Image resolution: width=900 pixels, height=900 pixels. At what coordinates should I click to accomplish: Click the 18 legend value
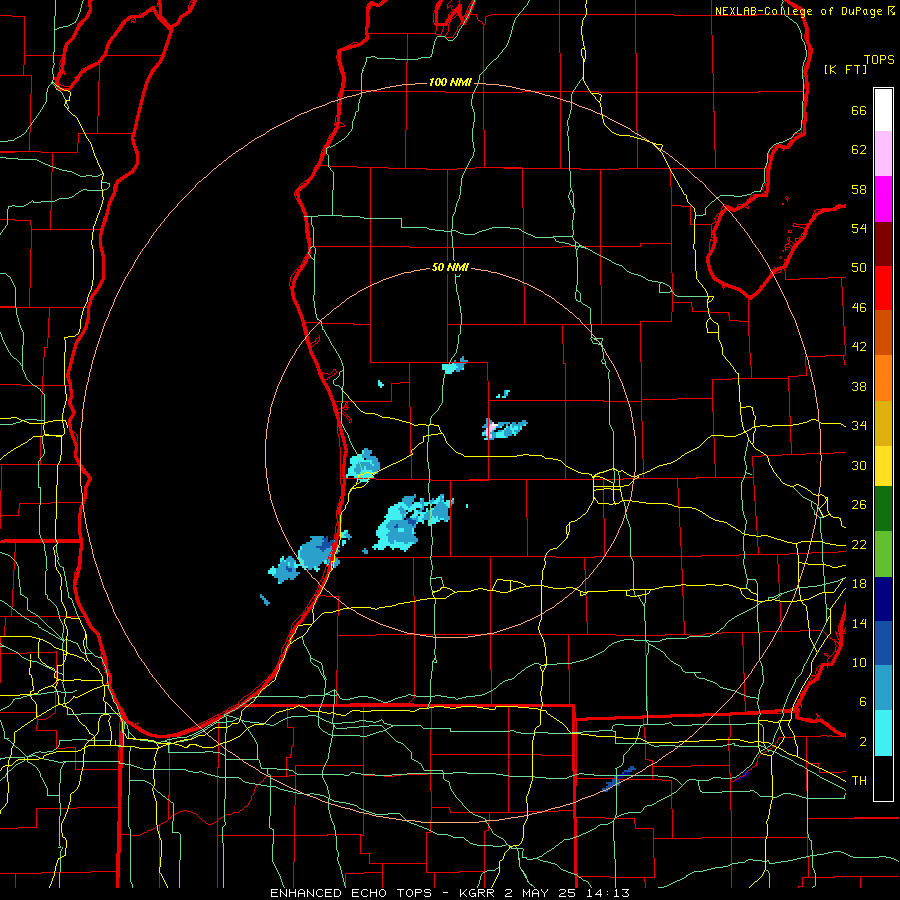point(859,584)
